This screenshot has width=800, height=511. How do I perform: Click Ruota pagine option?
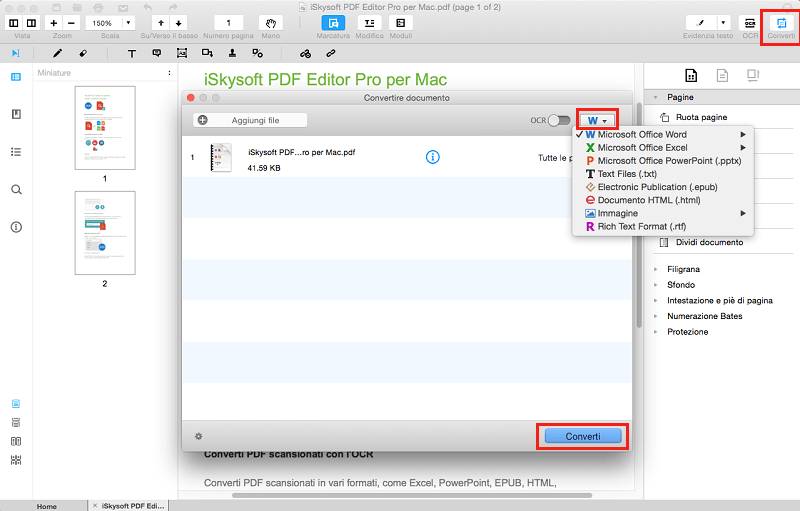[x=701, y=117]
